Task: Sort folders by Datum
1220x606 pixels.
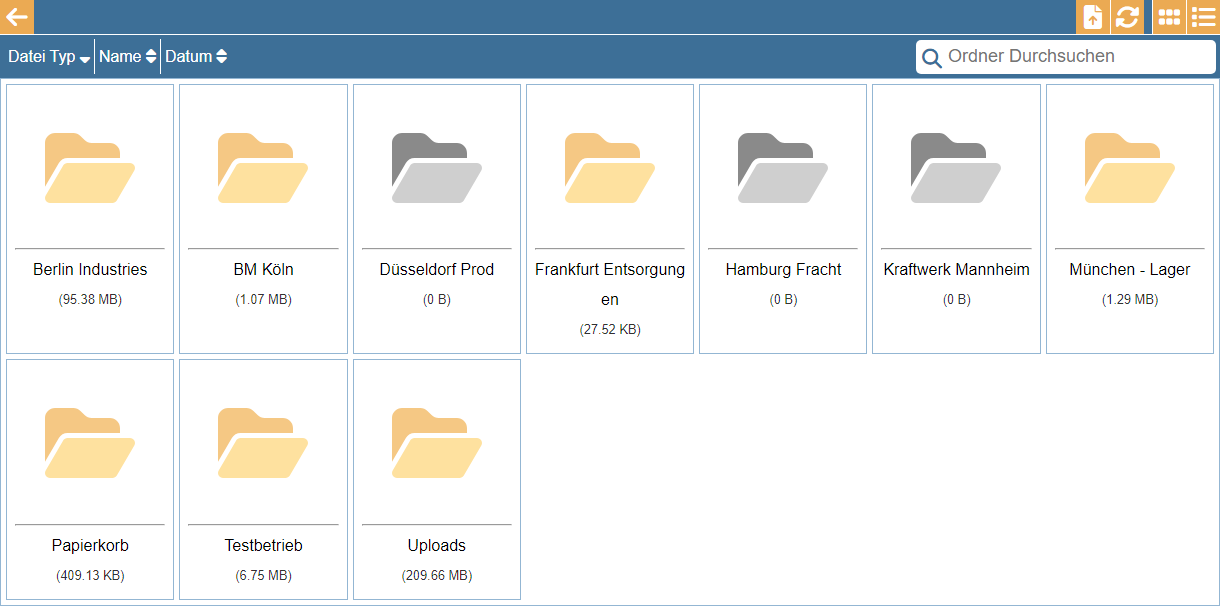Action: (195, 57)
